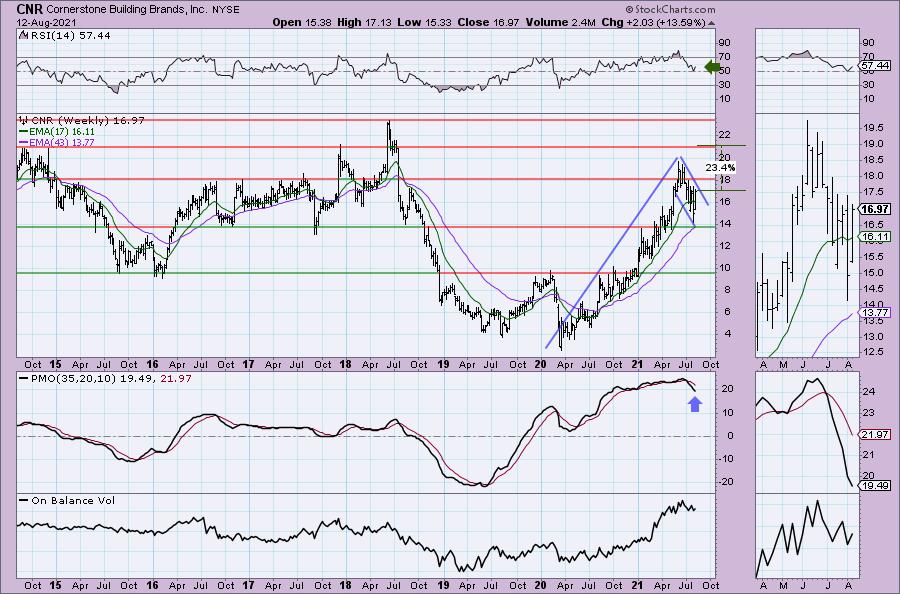Click the Close 16.97 value in header
The image size is (900, 594).
488,22
